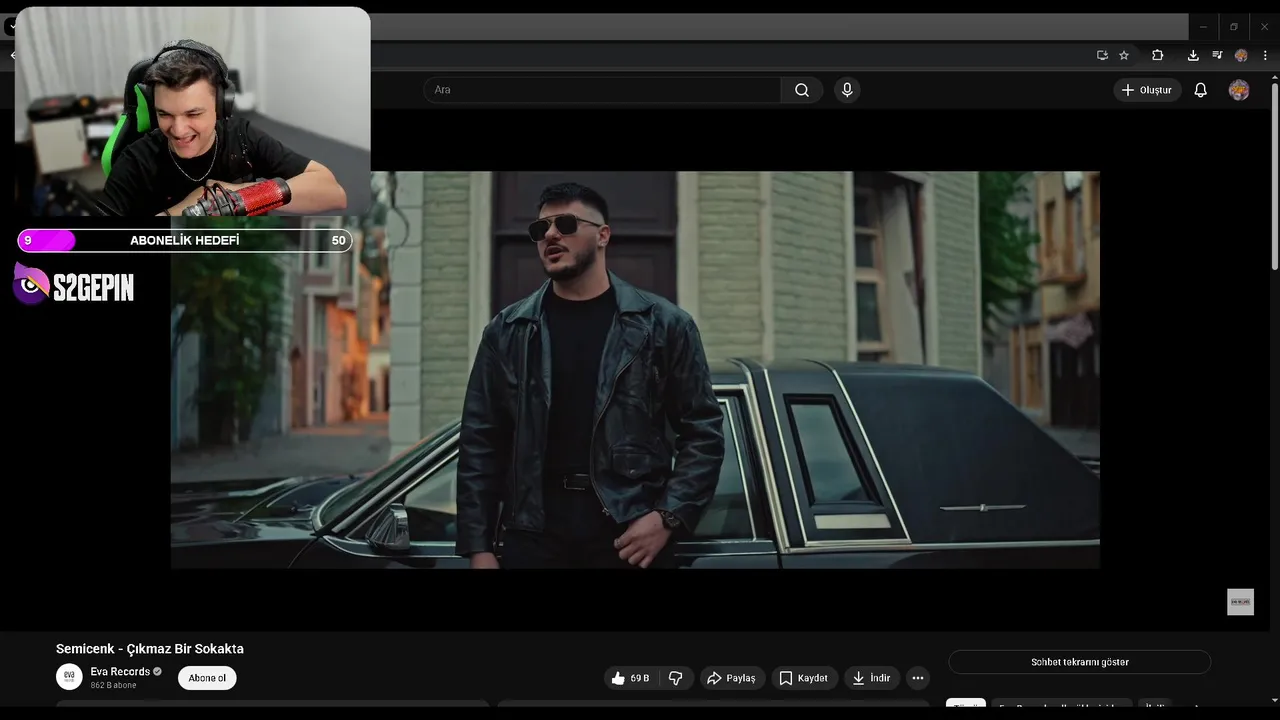Open Eva Records channel name link
Image resolution: width=1280 pixels, height=720 pixels.
(x=120, y=672)
